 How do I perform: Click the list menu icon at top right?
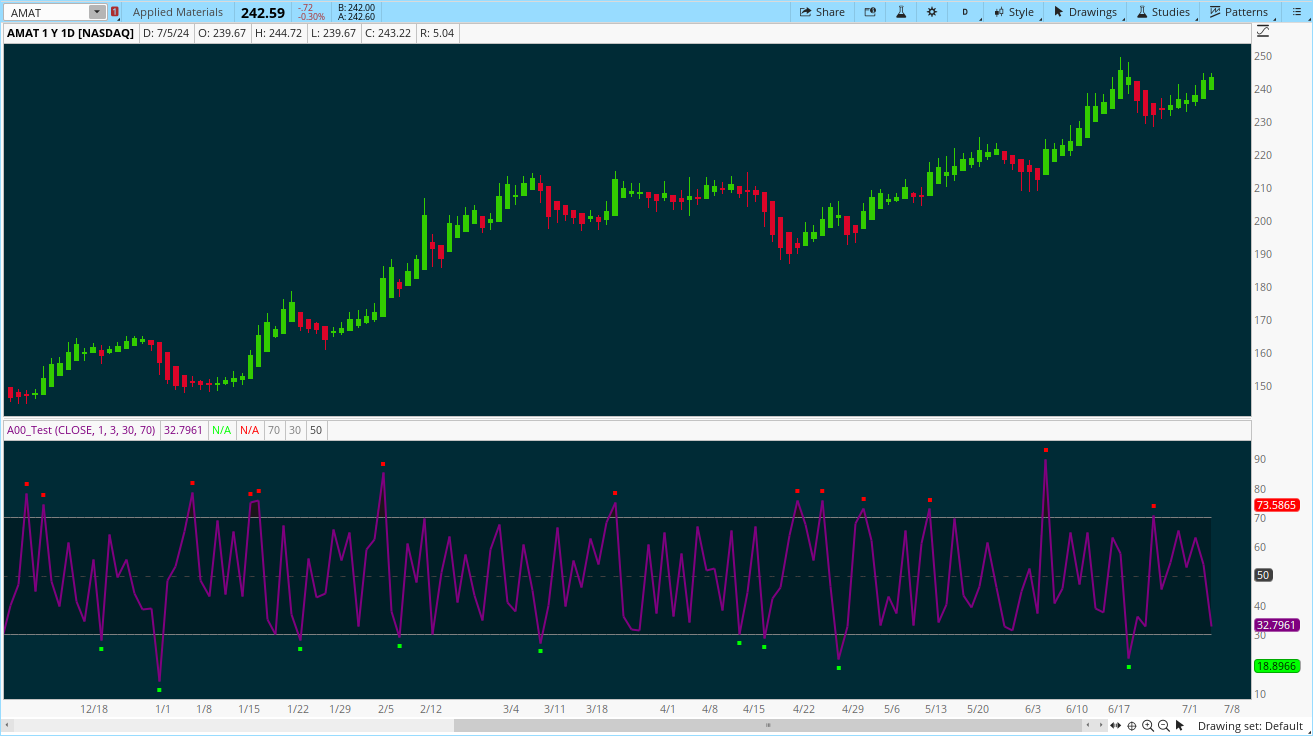click(x=1297, y=12)
